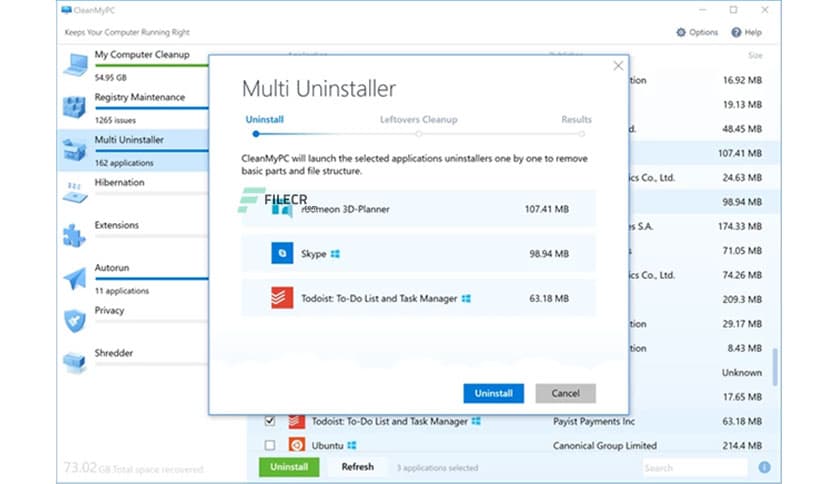Check the Ubuntu checkbox in app list
This screenshot has height=484, width=836.
coord(270,445)
